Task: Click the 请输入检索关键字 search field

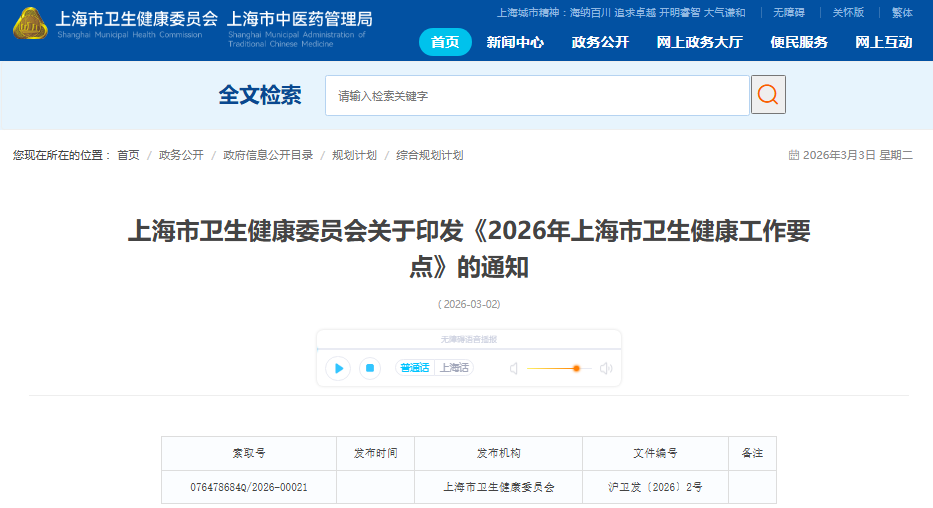Action: coord(537,95)
